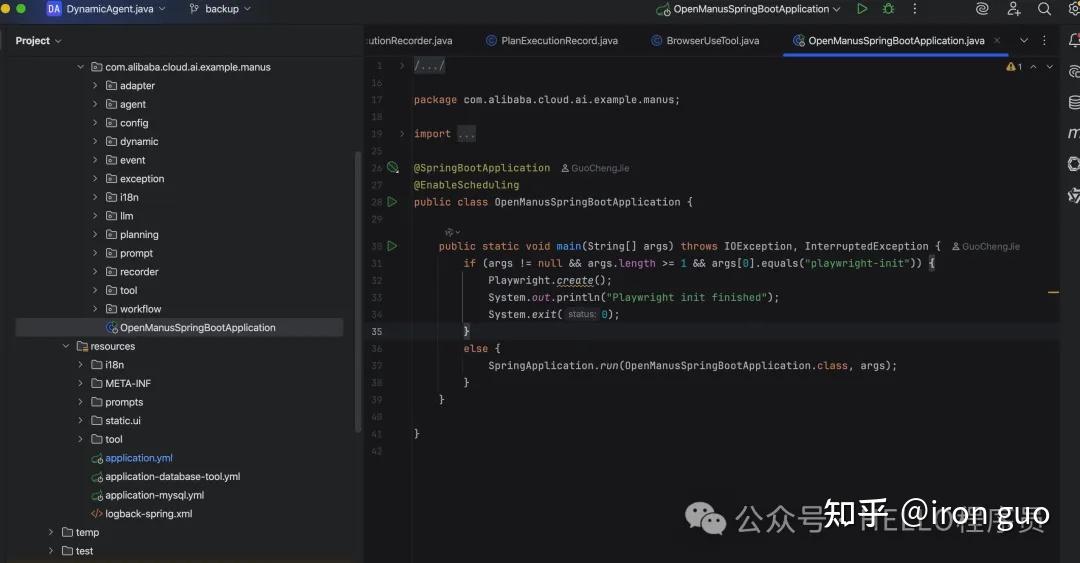
Task: Click Project tree vertical scrollbar
Action: pos(357,291)
